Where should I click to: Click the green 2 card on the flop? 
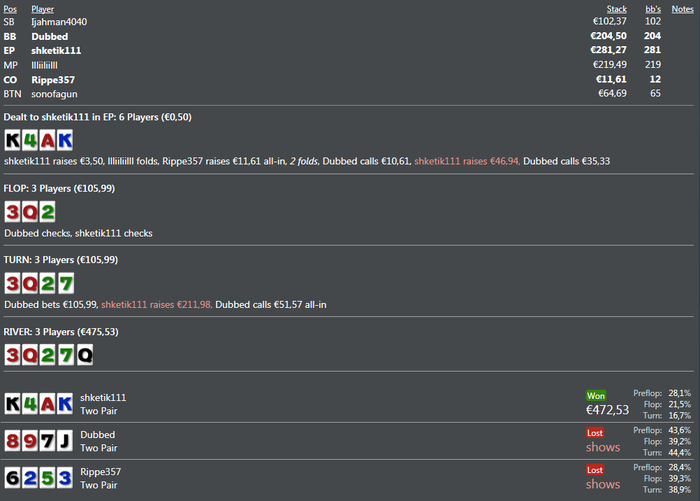47,212
